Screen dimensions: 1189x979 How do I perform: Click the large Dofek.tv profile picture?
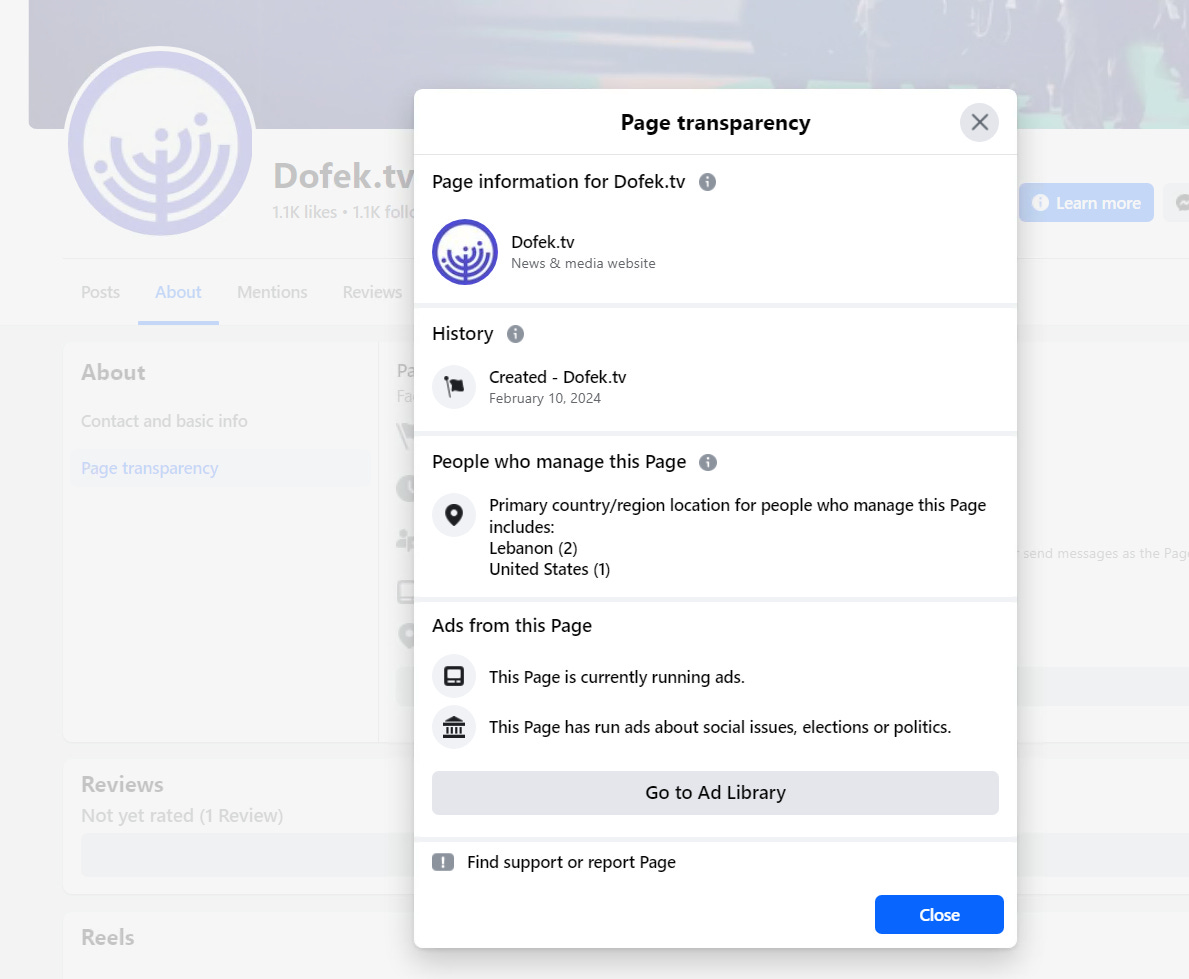(x=160, y=143)
